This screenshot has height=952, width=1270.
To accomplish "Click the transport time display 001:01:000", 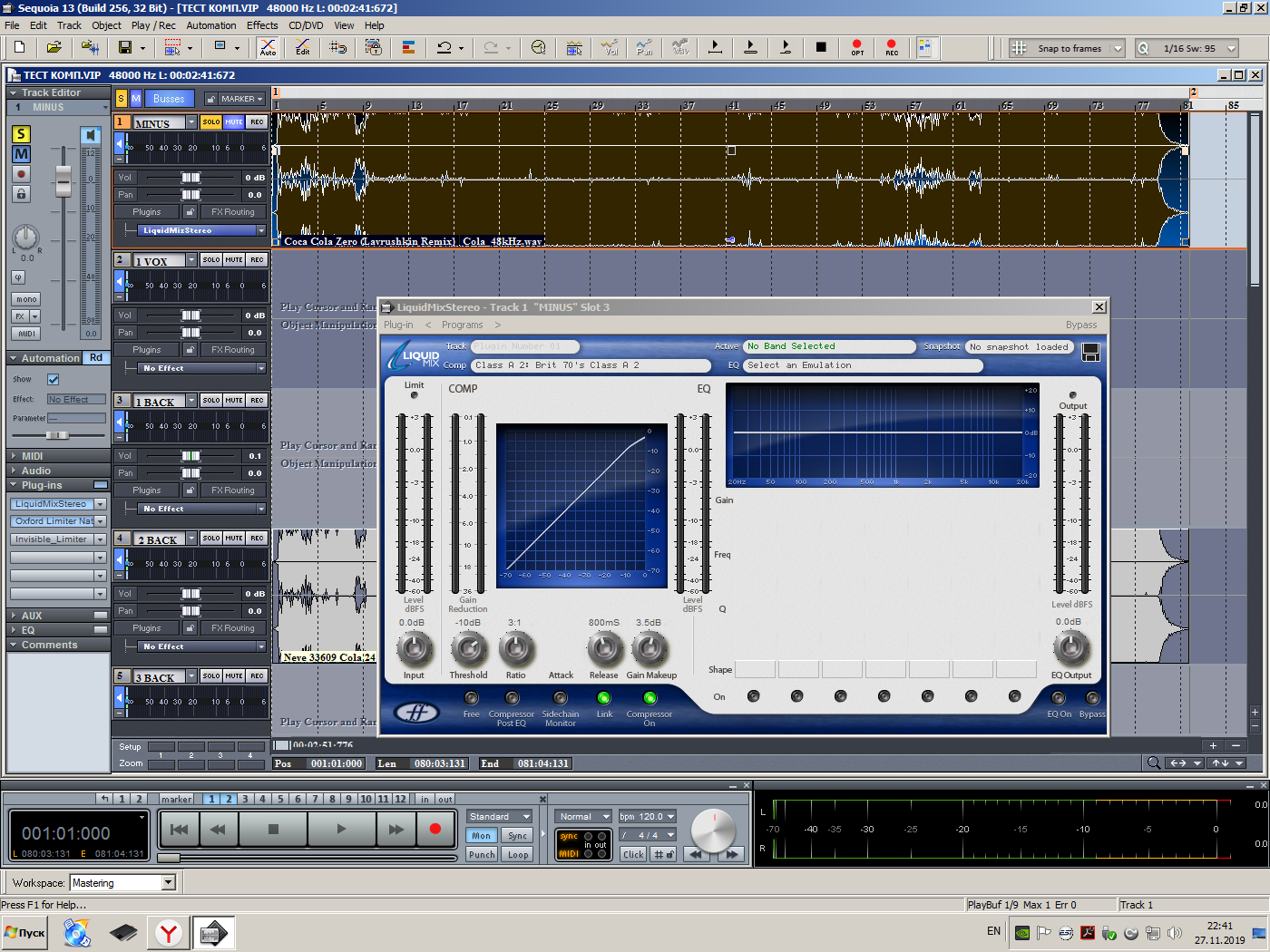I will 66,833.
